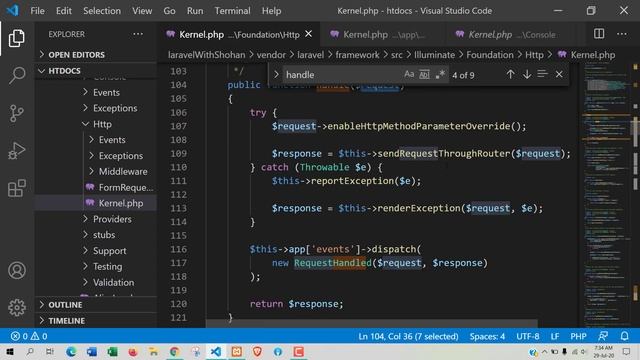The image size is (640, 360).
Task: Open the Run and Debug view
Action: click(16, 151)
